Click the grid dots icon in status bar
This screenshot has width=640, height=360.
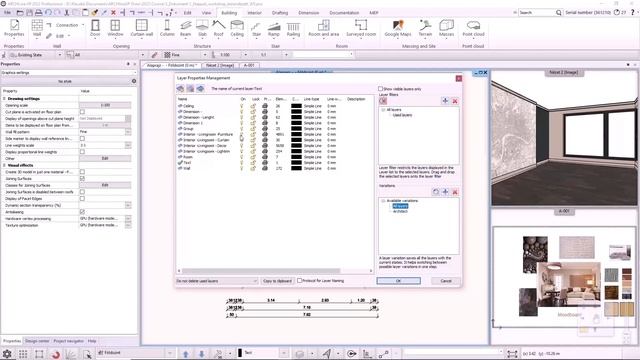tap(23, 353)
